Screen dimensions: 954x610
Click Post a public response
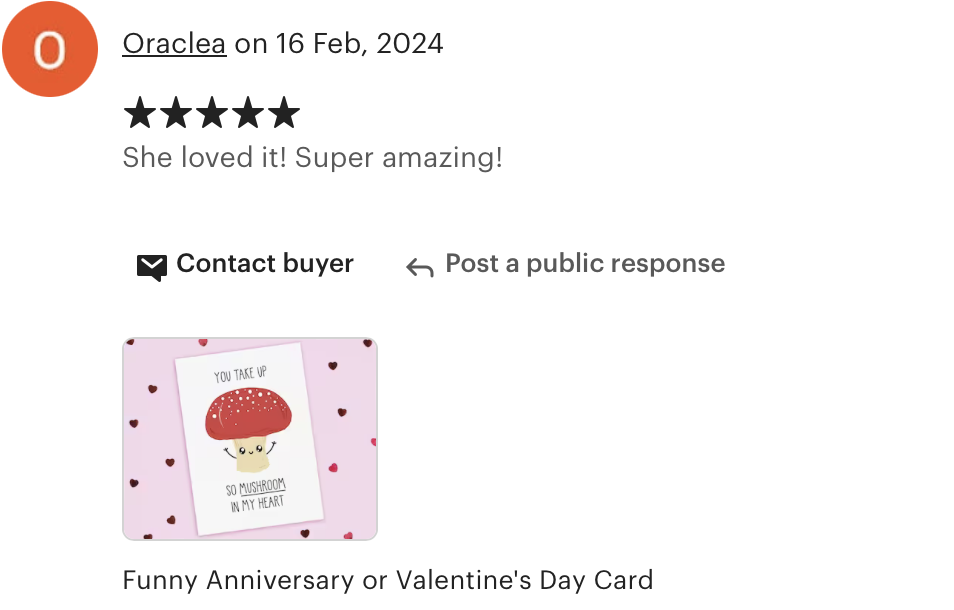585,263
